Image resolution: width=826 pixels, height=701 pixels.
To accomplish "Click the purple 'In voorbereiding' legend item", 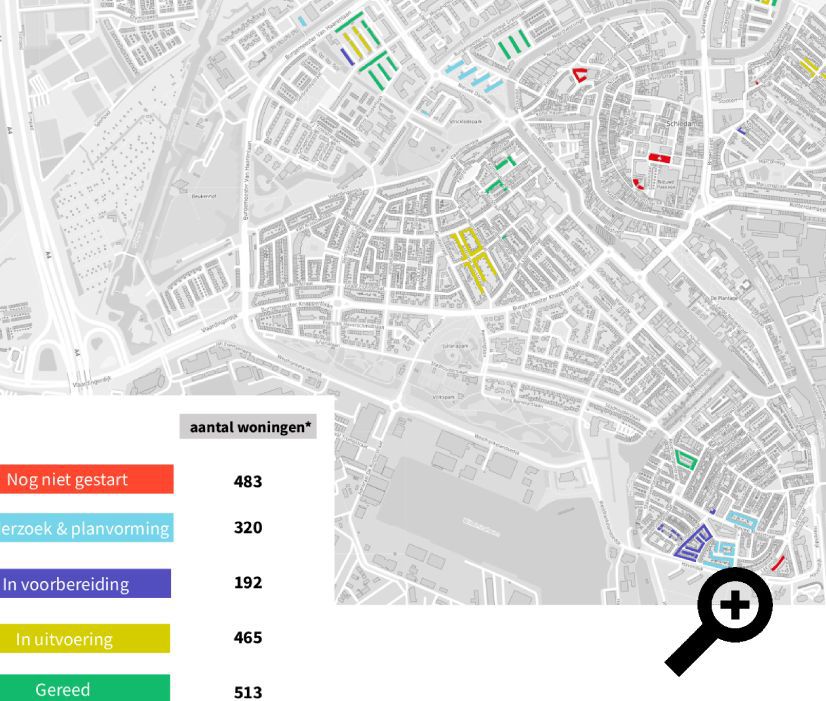I will click(x=85, y=584).
